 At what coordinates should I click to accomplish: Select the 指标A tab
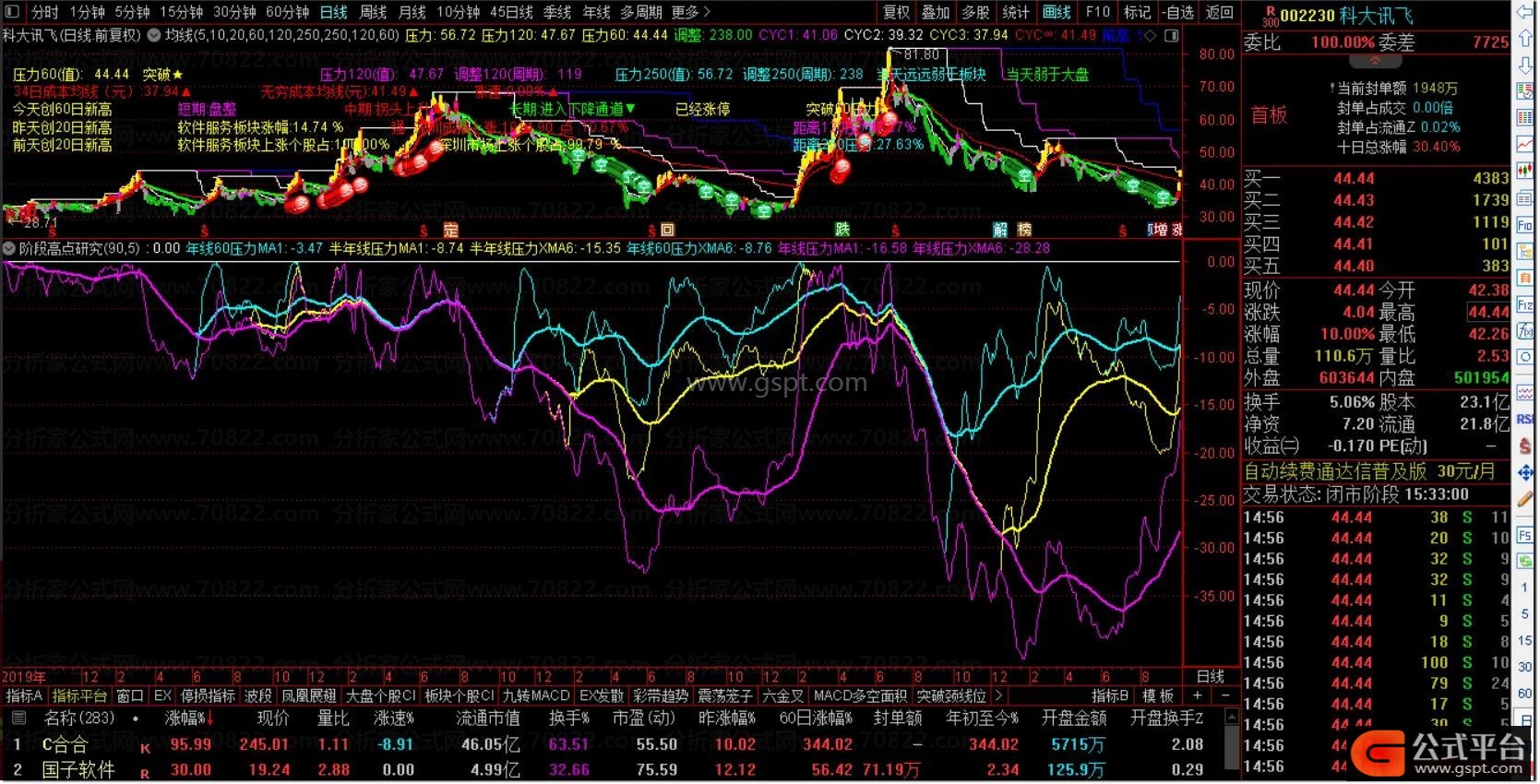click(x=24, y=695)
